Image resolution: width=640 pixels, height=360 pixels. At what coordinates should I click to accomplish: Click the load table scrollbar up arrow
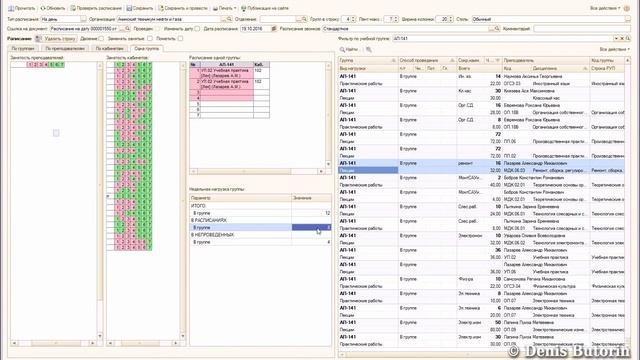click(x=627, y=60)
